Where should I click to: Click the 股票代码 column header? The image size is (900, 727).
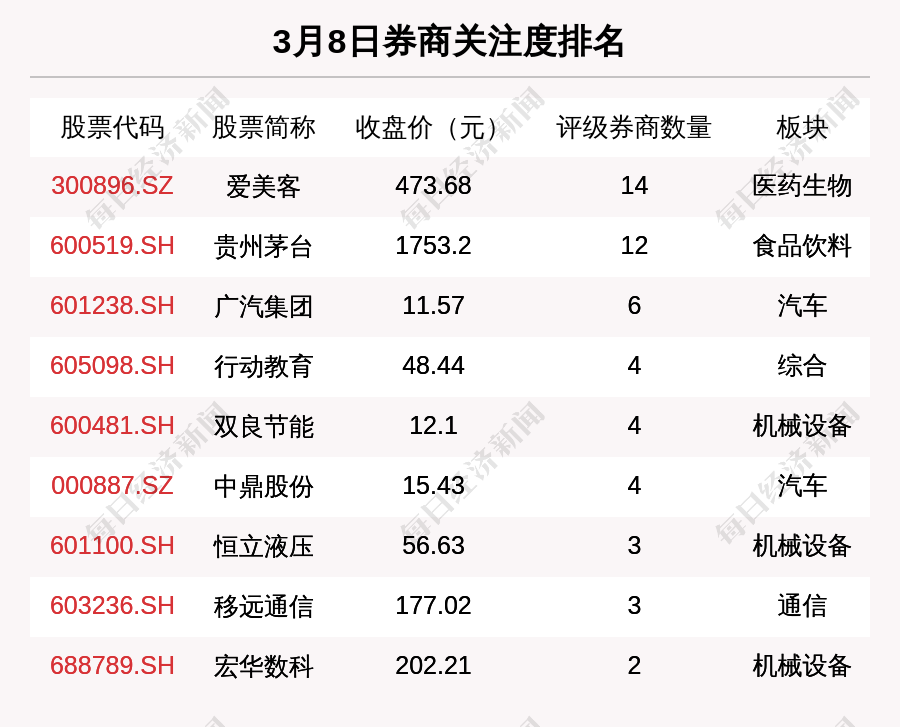click(x=112, y=127)
